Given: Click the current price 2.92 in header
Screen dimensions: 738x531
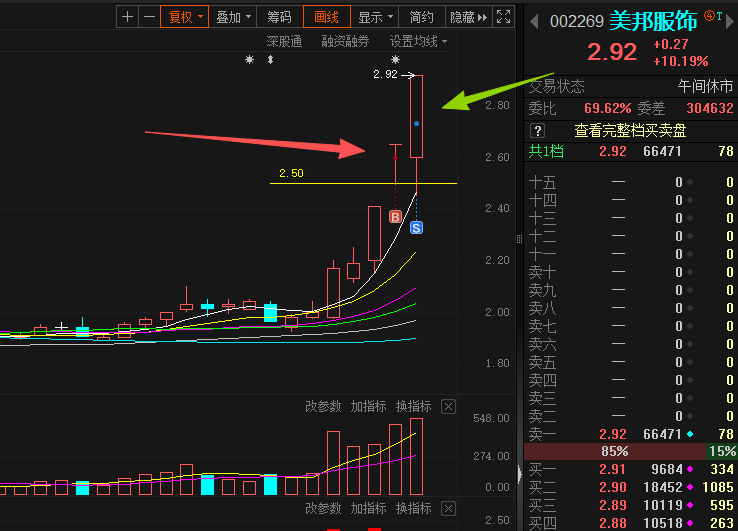Looking at the screenshot, I should point(612,52).
